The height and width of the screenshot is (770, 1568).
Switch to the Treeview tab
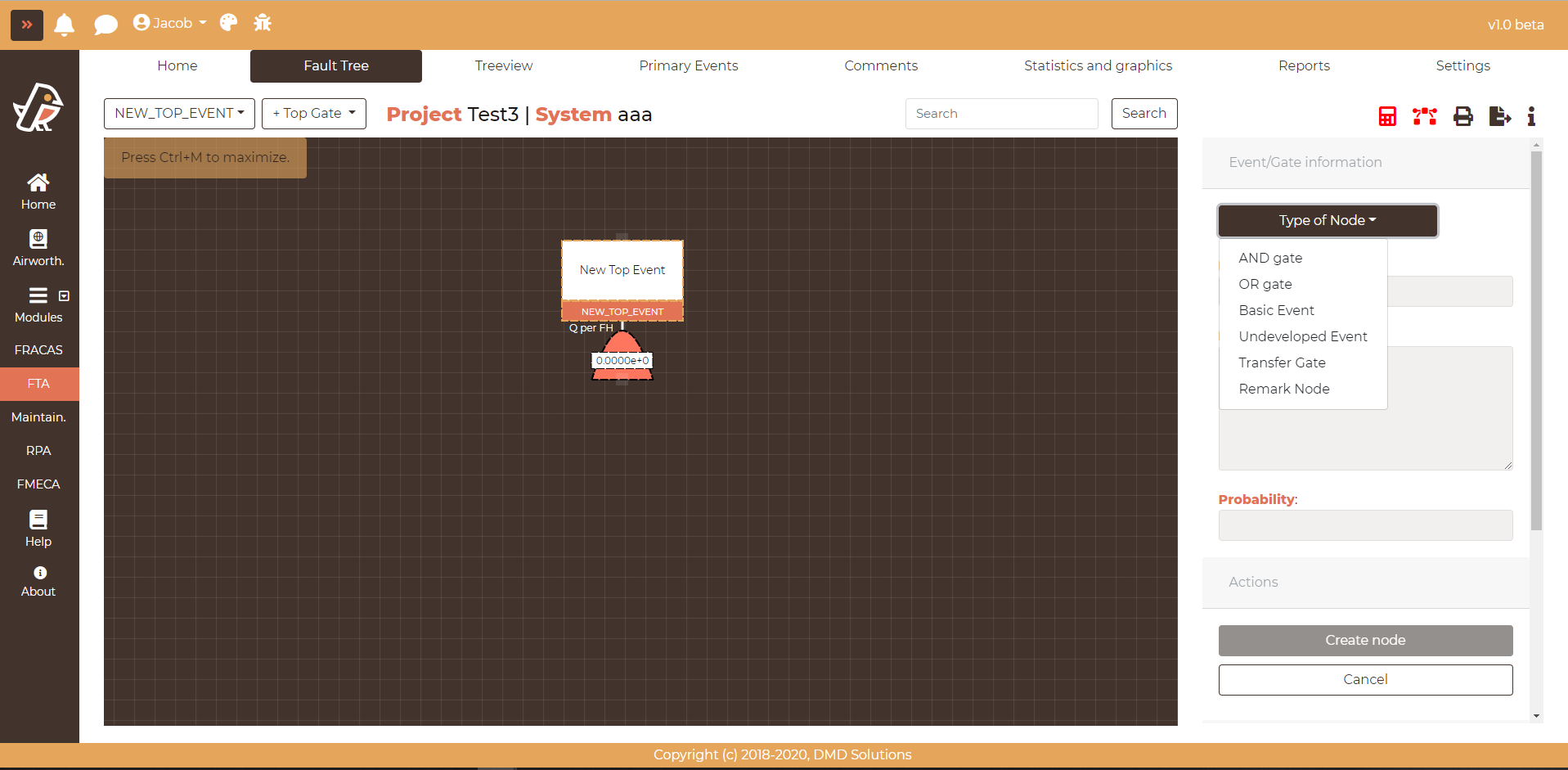pyautogui.click(x=503, y=65)
